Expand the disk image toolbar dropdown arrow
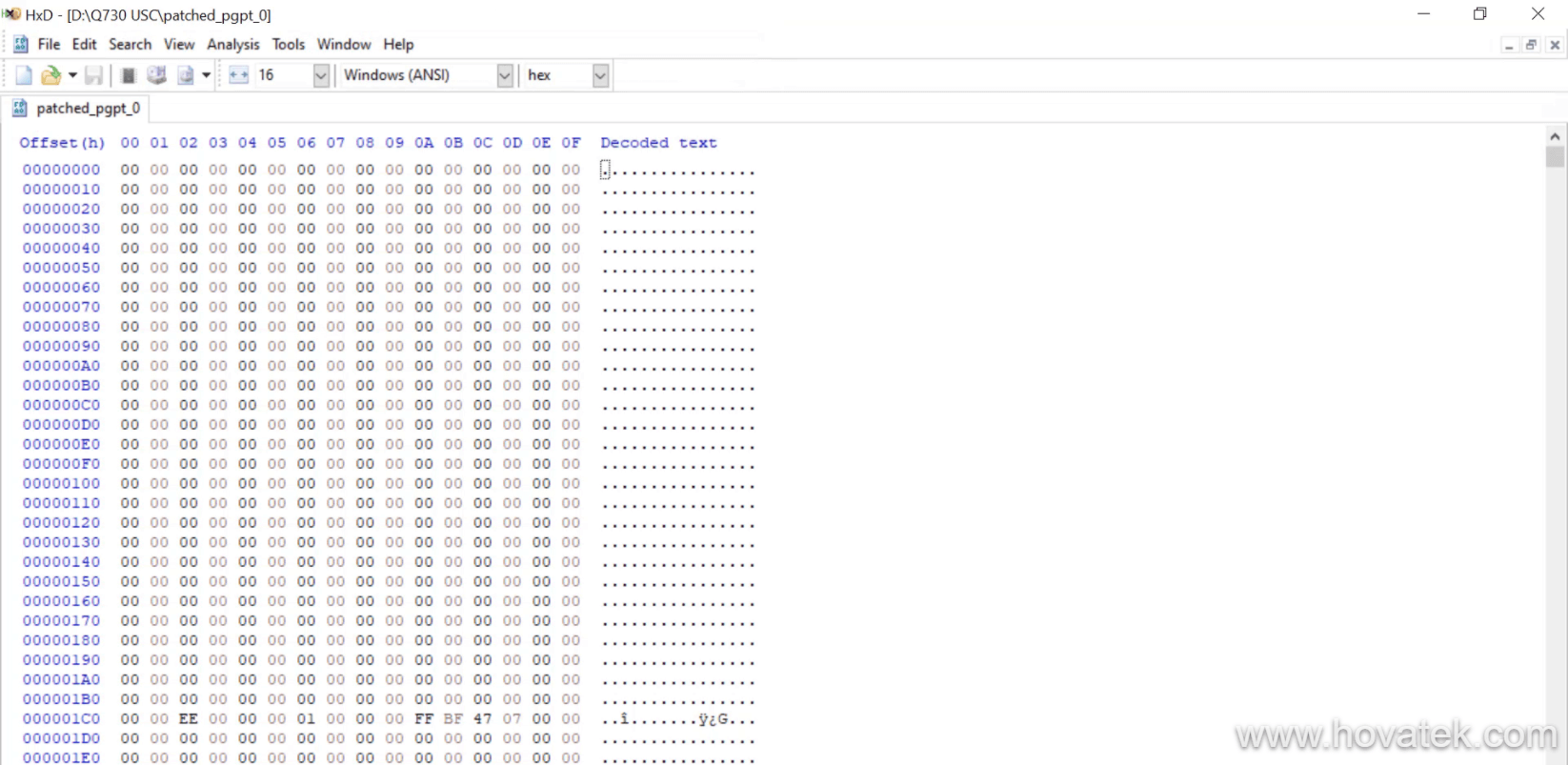 point(206,75)
